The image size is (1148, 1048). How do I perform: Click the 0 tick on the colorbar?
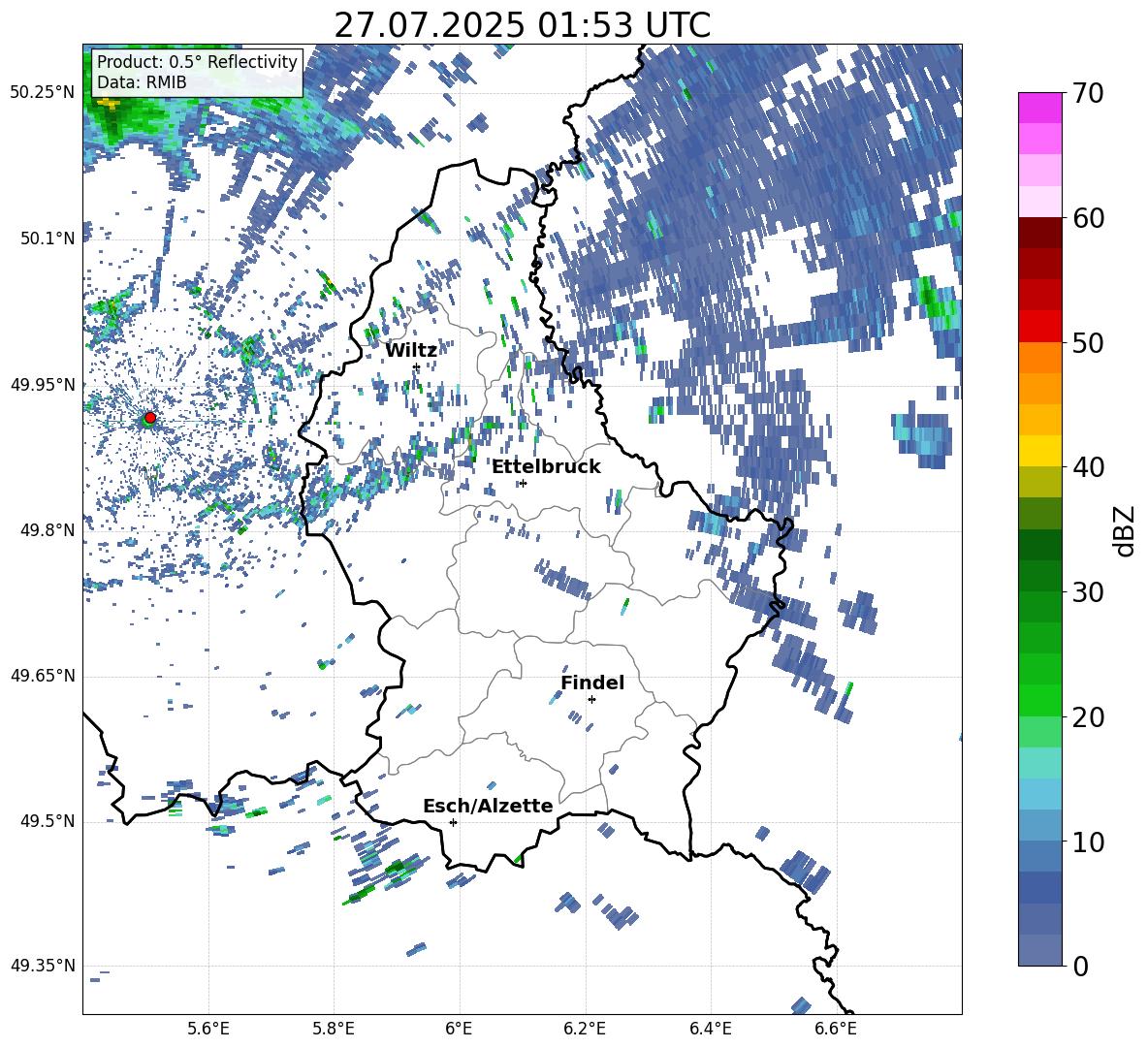[1080, 966]
